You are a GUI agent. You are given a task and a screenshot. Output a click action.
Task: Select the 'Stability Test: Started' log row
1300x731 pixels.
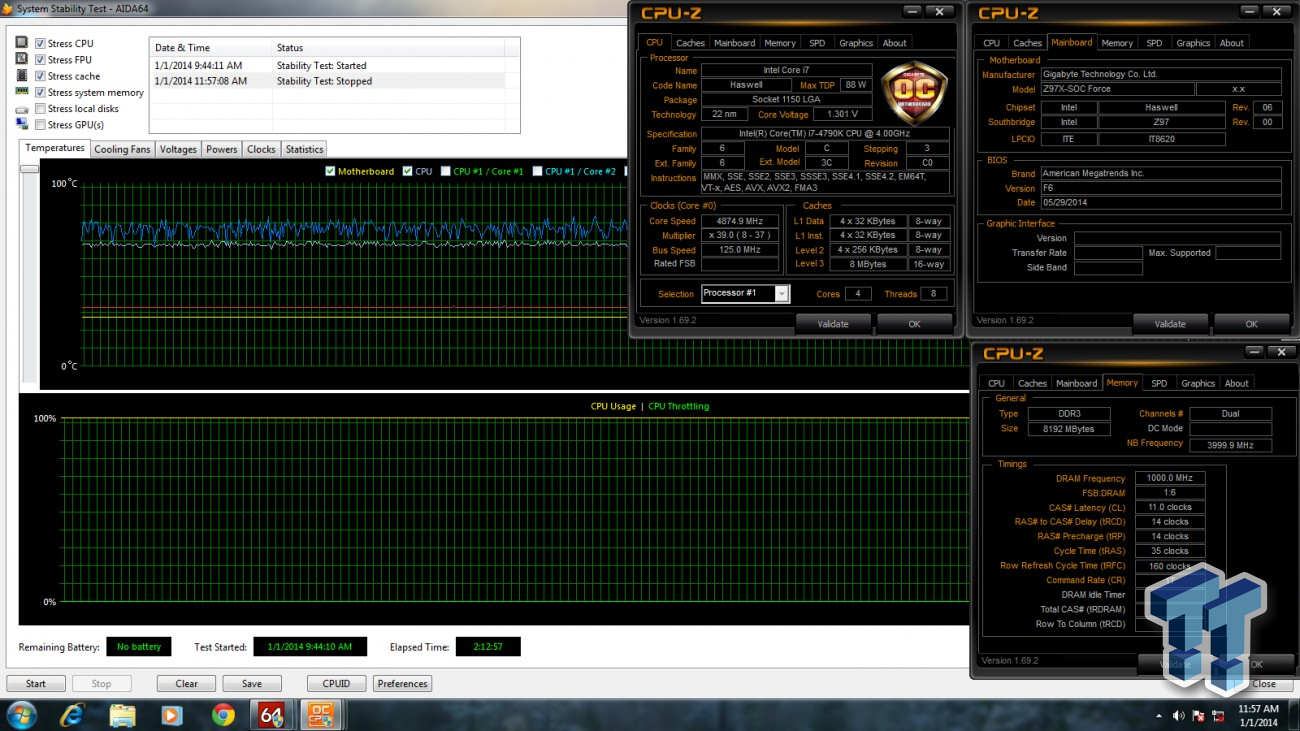[x=334, y=66]
